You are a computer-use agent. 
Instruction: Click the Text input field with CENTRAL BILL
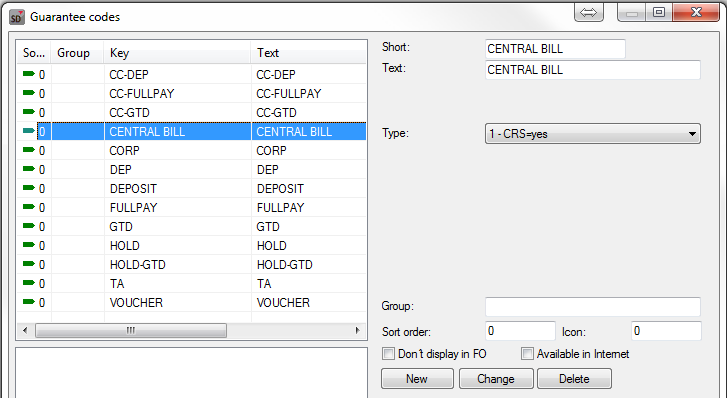pos(593,70)
